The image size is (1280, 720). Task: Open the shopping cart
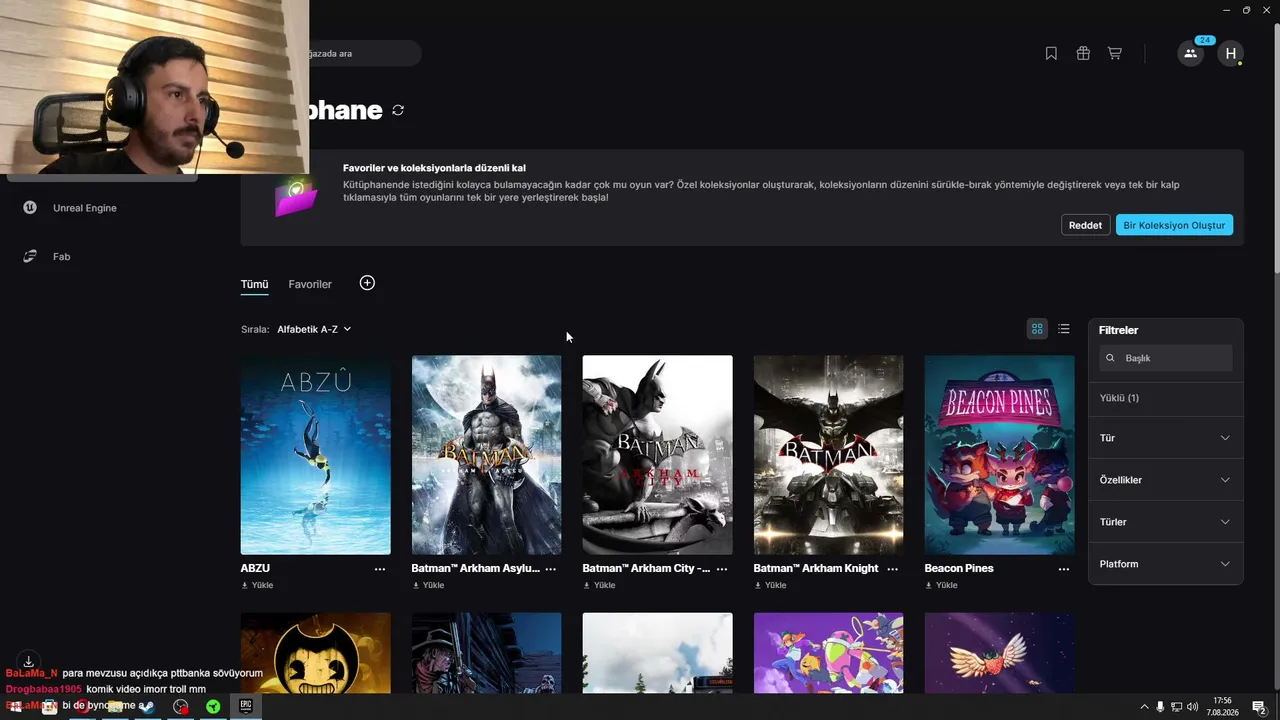(1114, 54)
